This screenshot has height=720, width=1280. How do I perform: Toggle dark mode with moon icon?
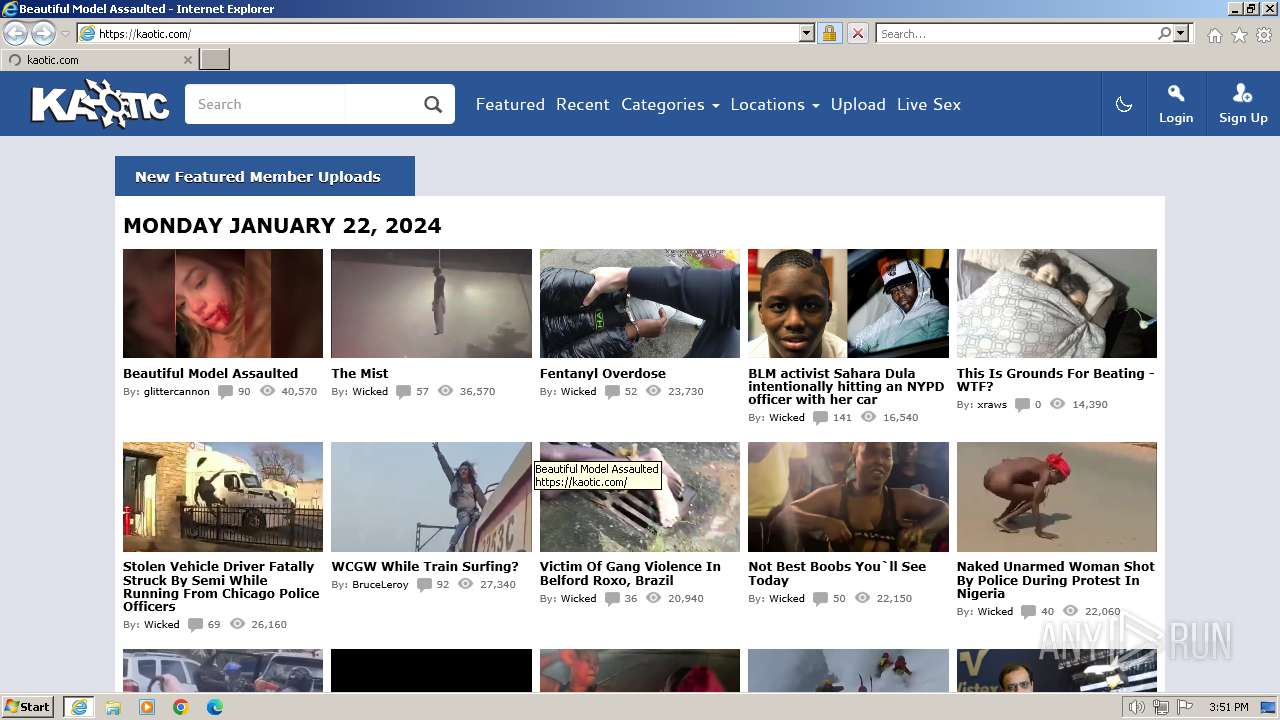1124,104
